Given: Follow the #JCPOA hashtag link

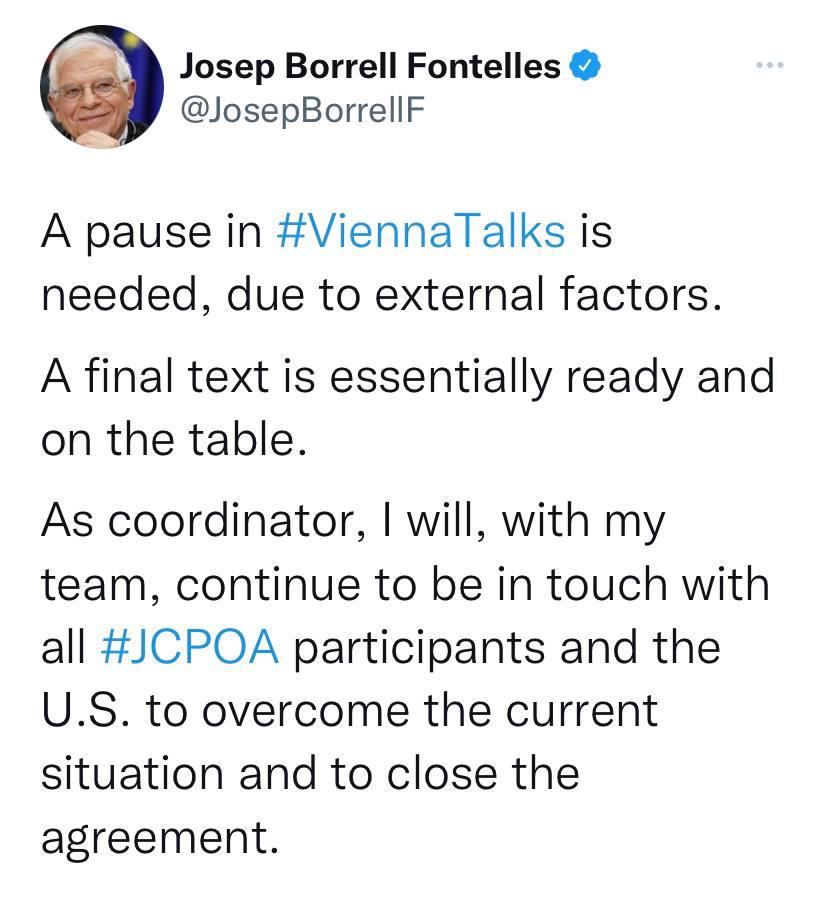Looking at the screenshot, I should (x=190, y=646).
